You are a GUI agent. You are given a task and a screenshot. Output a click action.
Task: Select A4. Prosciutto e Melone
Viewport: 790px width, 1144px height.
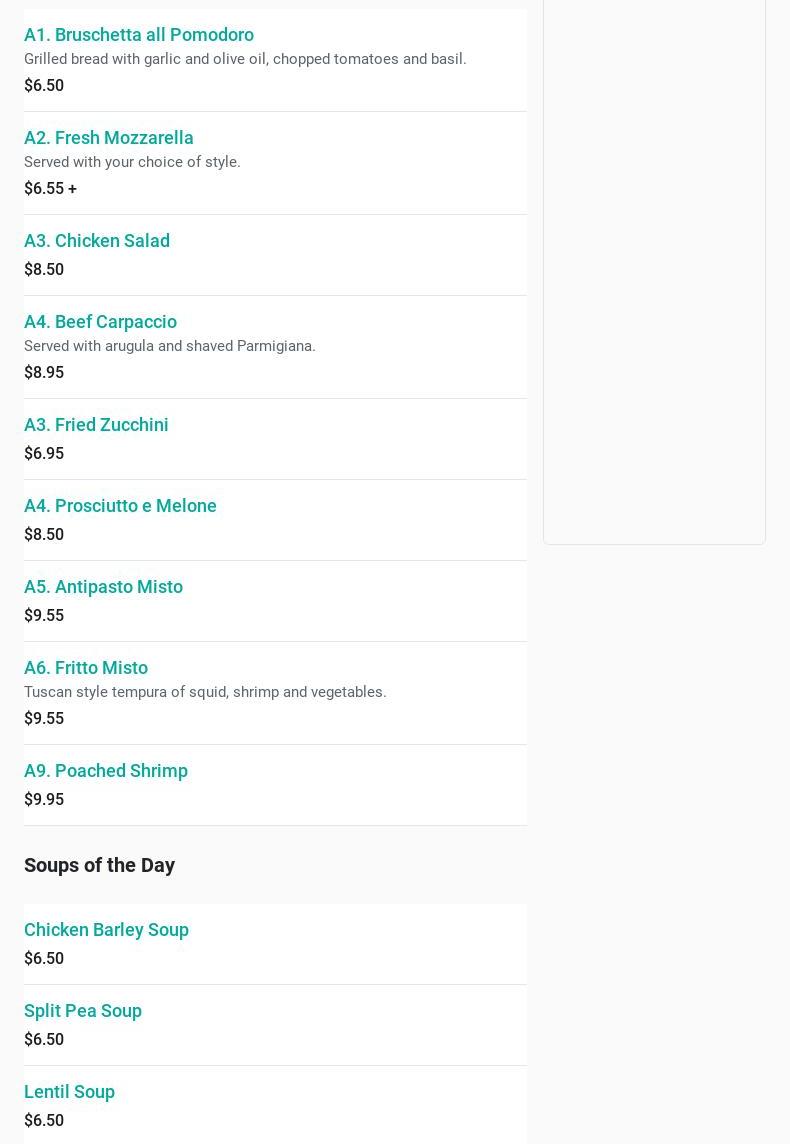coord(120,506)
